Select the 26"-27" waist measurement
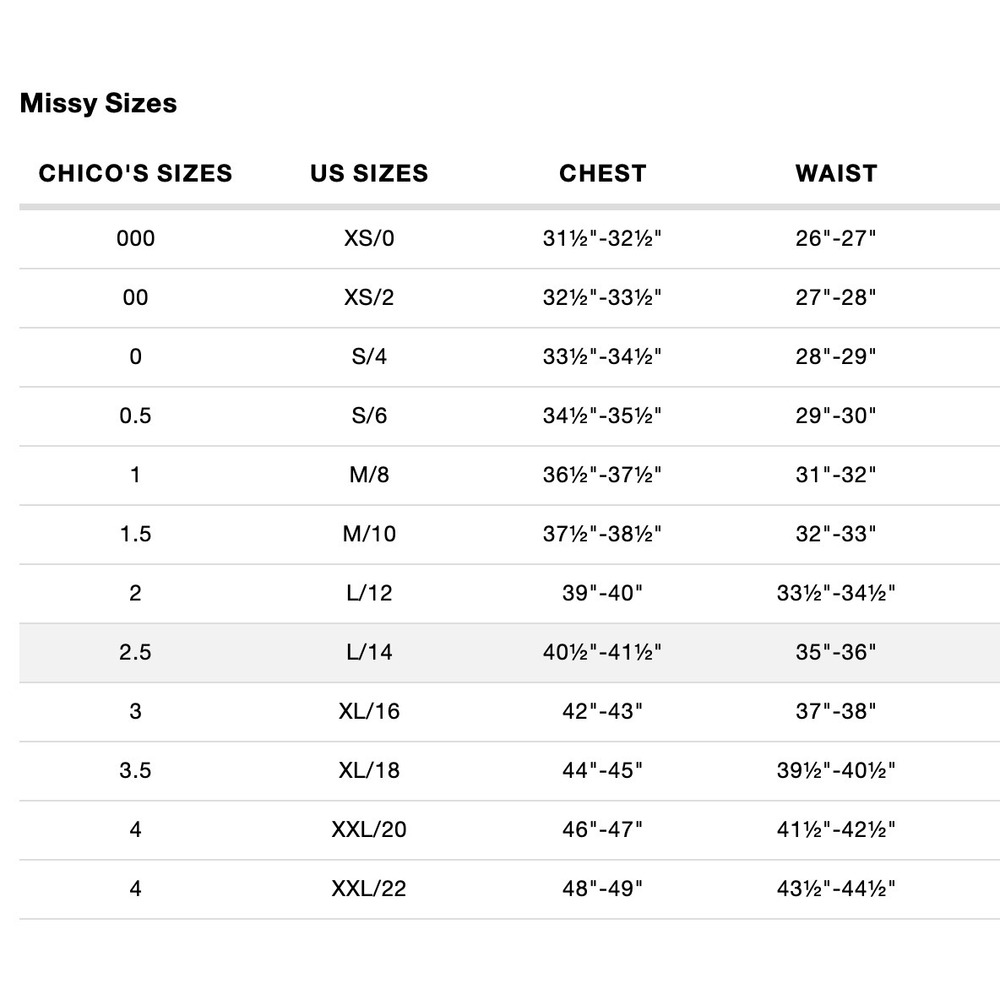The image size is (1000, 1000). pyautogui.click(x=835, y=239)
